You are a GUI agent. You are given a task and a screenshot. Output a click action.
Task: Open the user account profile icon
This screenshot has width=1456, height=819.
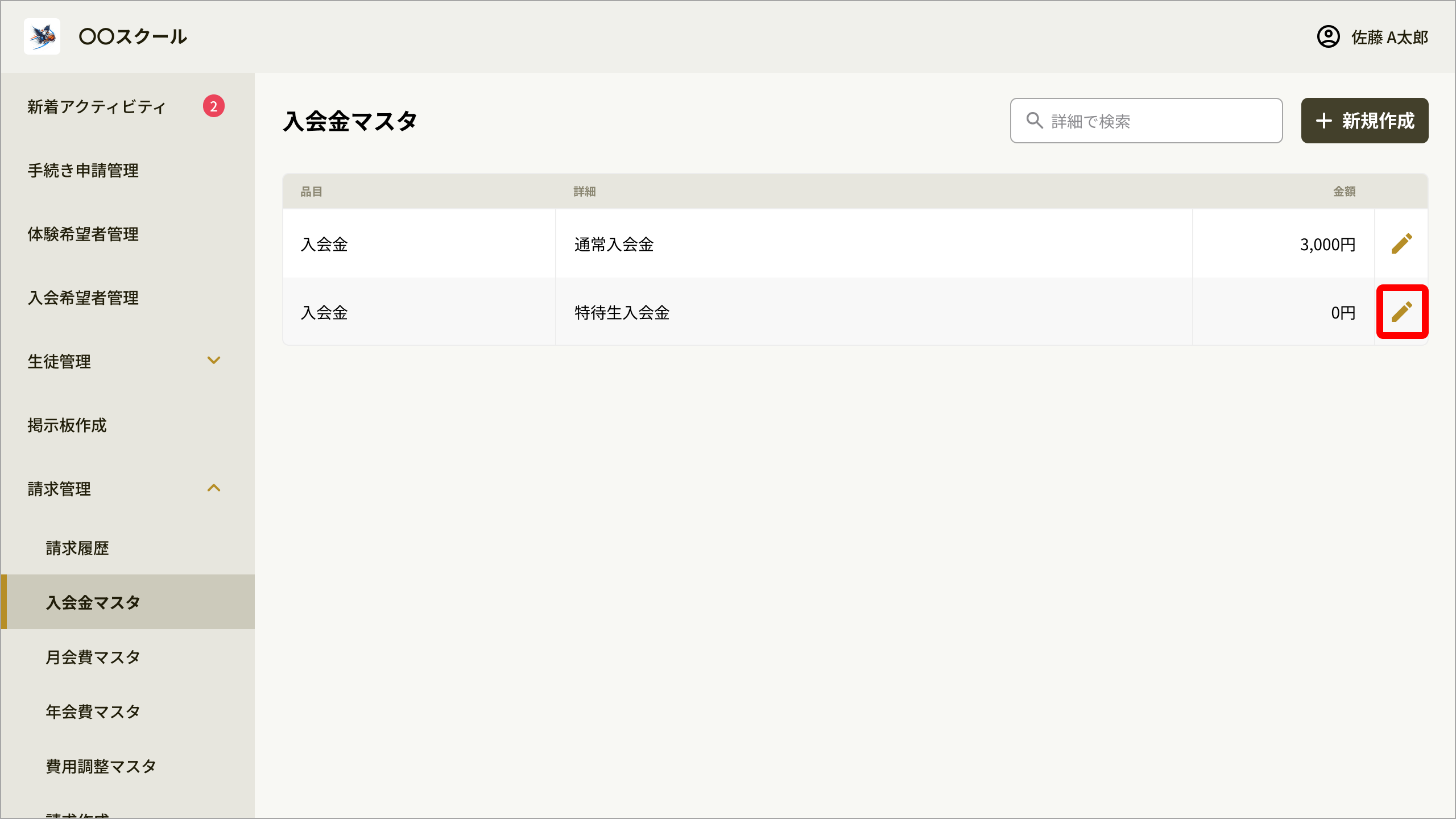point(1328,37)
